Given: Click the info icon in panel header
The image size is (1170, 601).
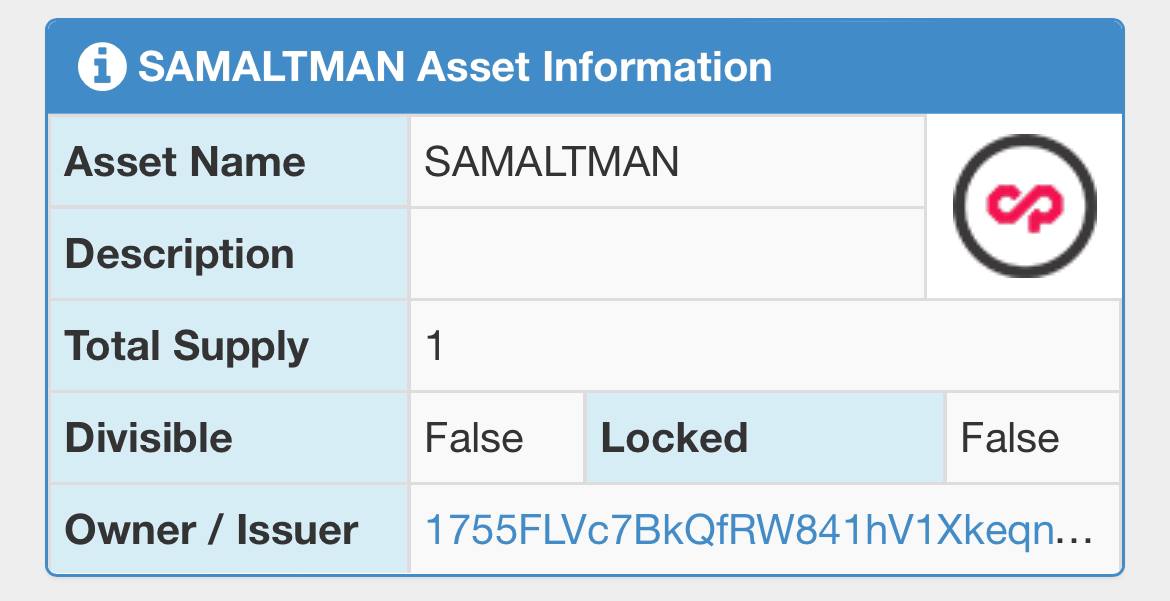Looking at the screenshot, I should click(x=102, y=67).
